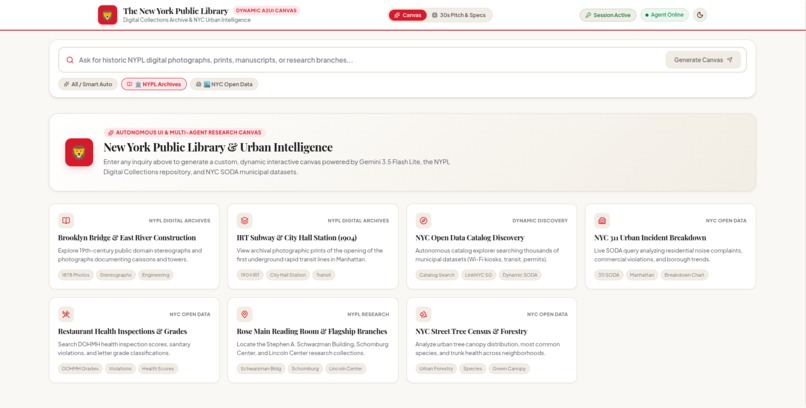Click the Generate Canvas button

tap(703, 60)
